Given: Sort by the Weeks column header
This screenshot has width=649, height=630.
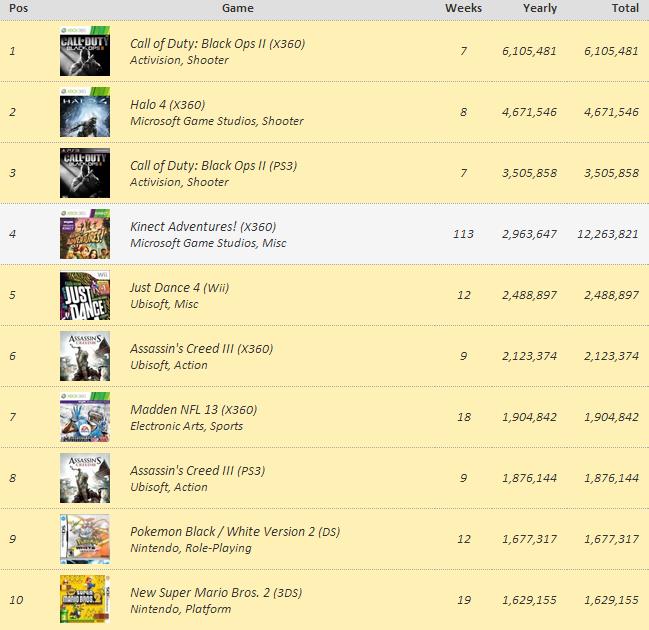Looking at the screenshot, I should click(x=463, y=8).
